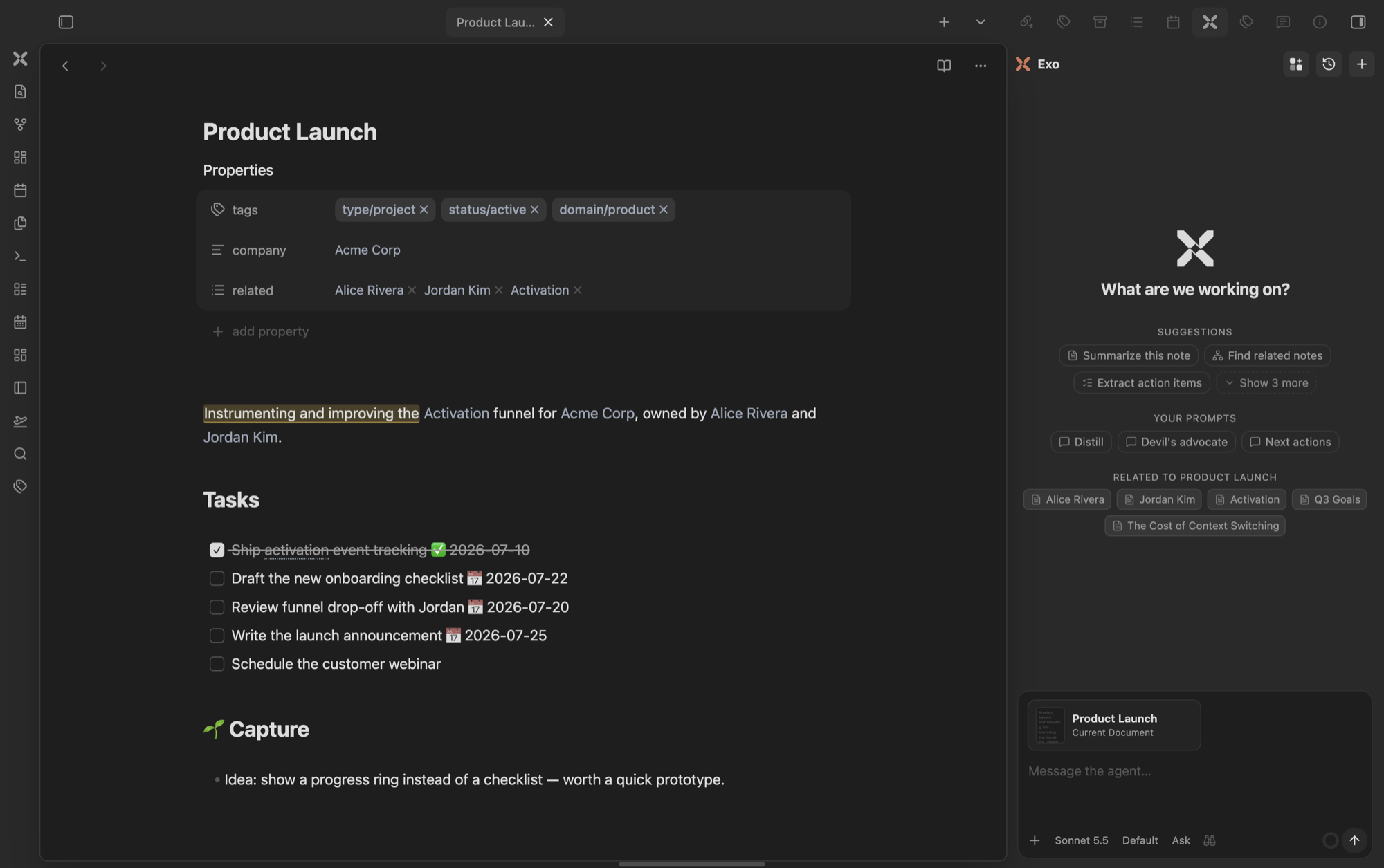The height and width of the screenshot is (868, 1384).
Task: Open the daily calendar icon in left ribbon
Action: (20, 190)
